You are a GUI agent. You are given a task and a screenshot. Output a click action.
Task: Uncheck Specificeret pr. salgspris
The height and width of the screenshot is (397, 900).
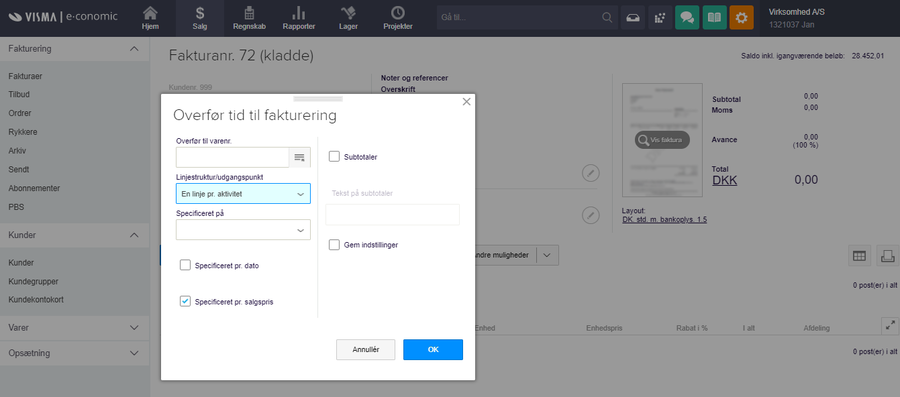pyautogui.click(x=185, y=301)
